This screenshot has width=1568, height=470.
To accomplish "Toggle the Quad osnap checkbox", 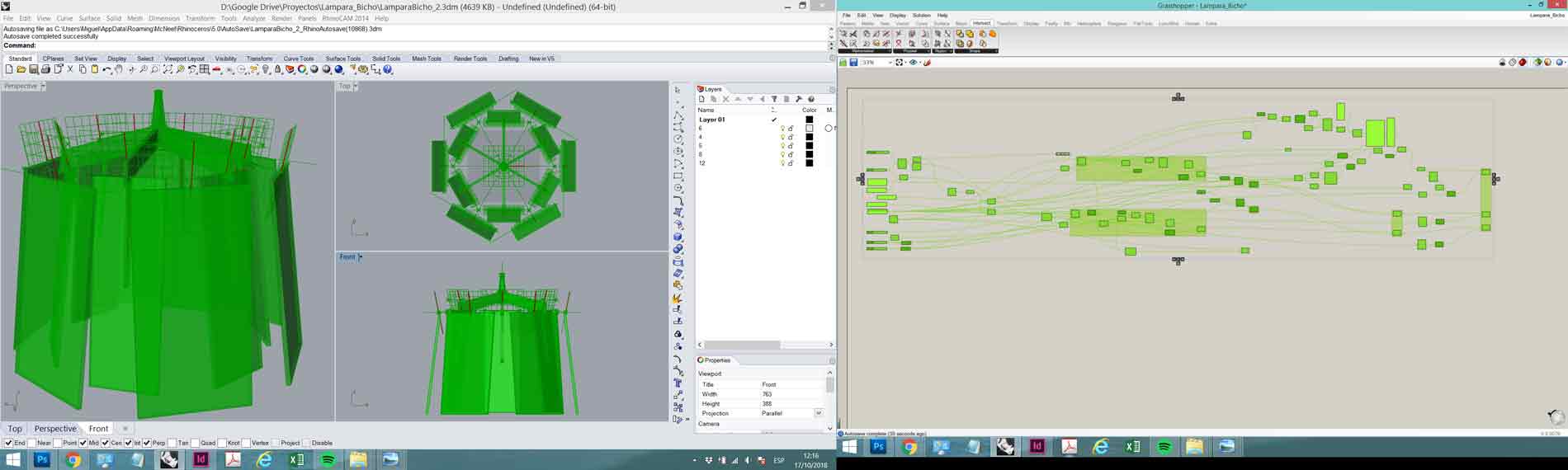I will tap(195, 443).
